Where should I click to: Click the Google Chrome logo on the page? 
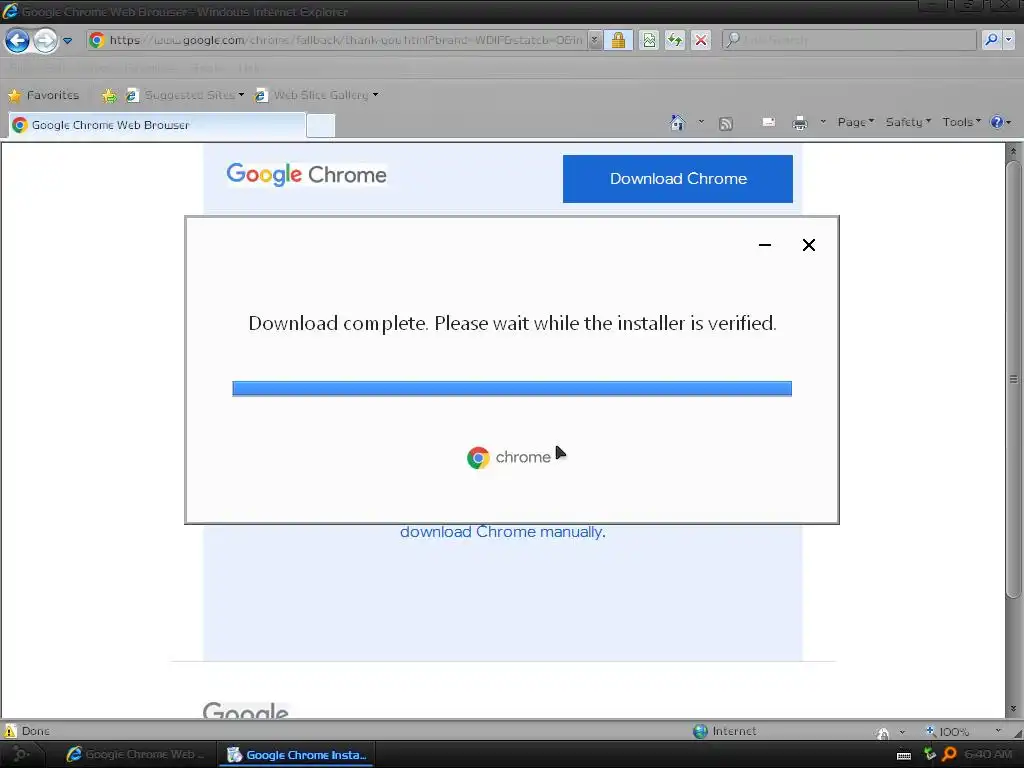[x=306, y=174]
